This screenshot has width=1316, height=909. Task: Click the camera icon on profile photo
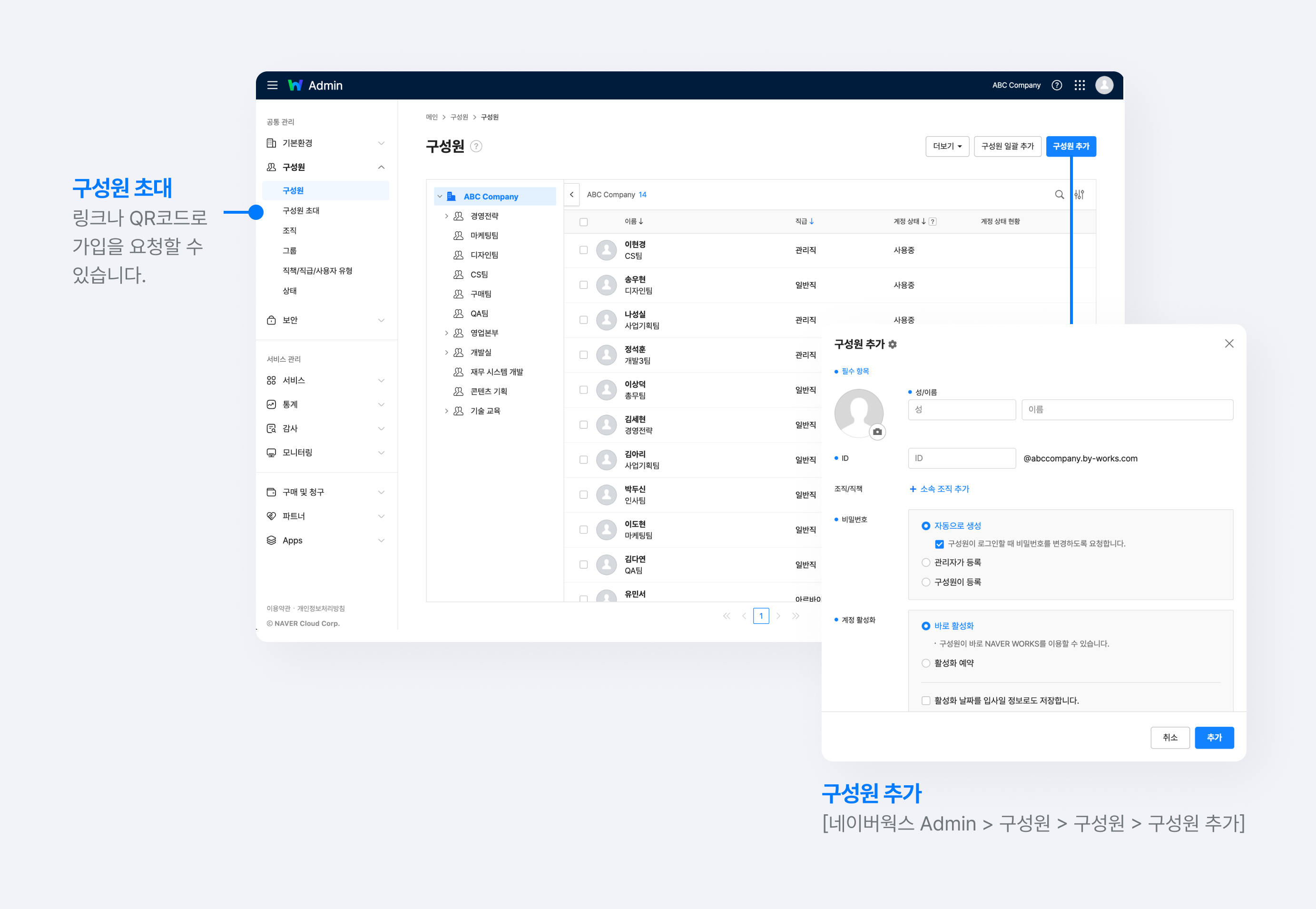[x=877, y=432]
